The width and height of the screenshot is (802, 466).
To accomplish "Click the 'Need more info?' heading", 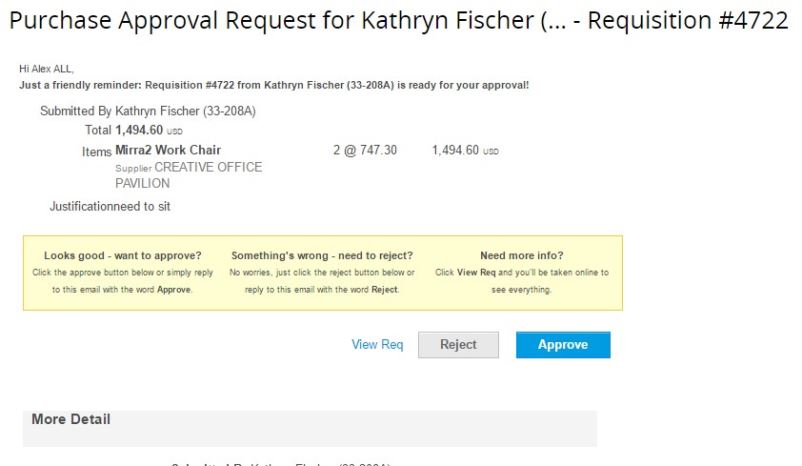I will (521, 256).
